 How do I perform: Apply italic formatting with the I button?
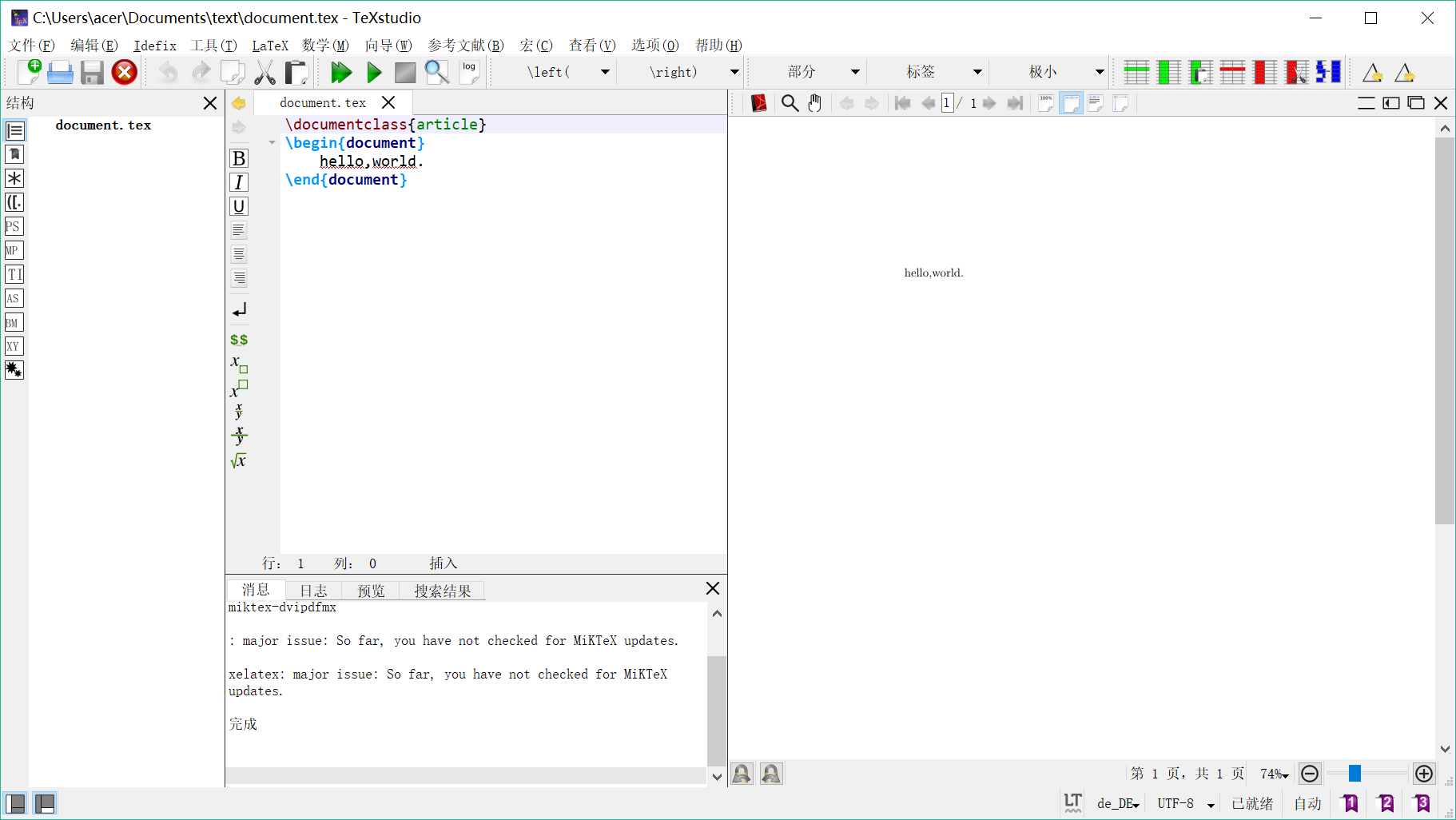tap(239, 182)
